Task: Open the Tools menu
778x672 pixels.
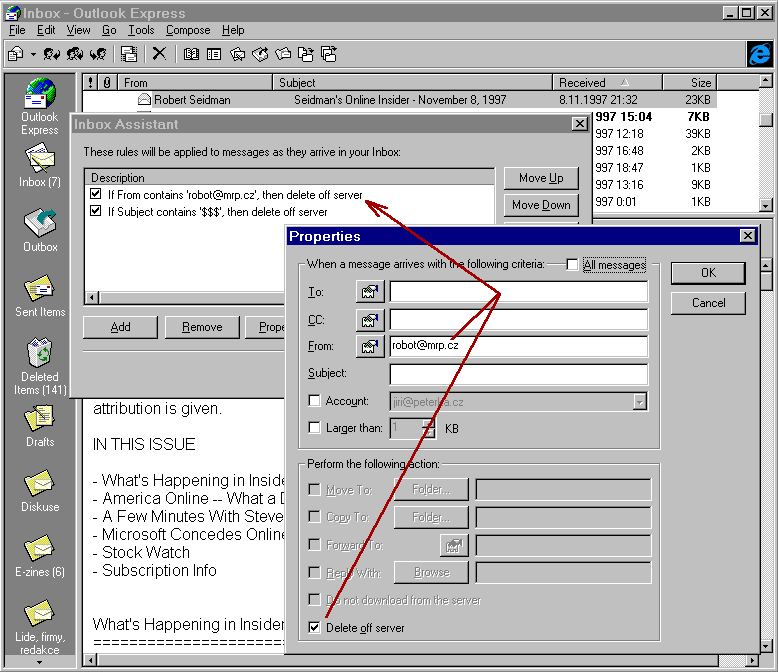Action: (141, 31)
